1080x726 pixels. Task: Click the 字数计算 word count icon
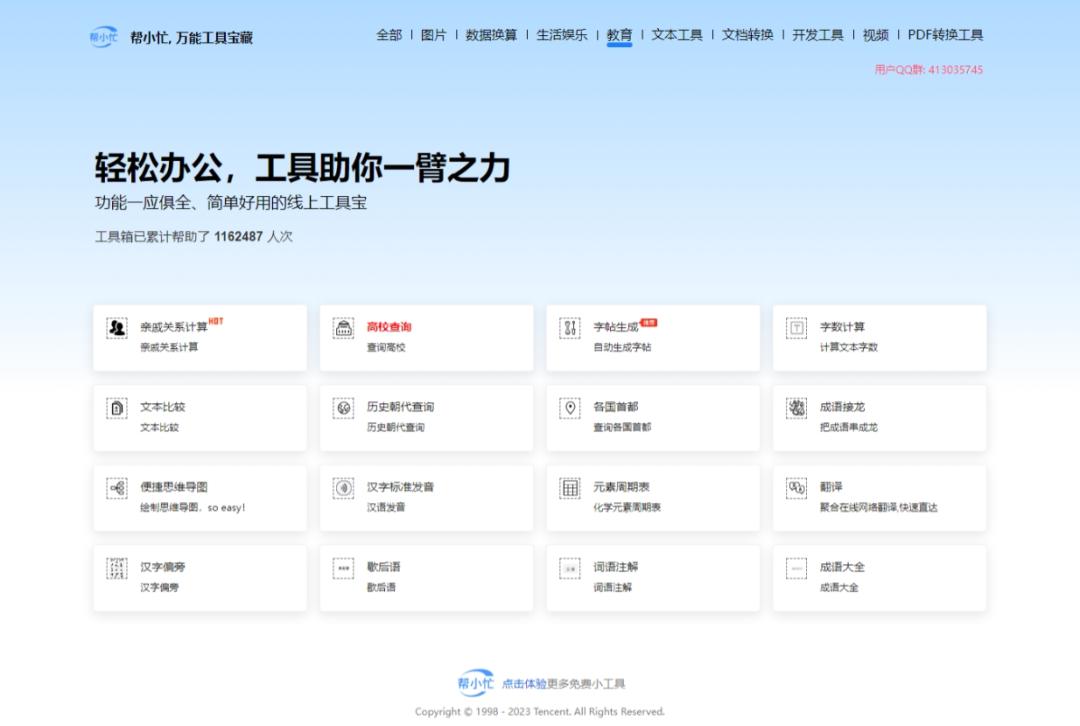coord(797,328)
